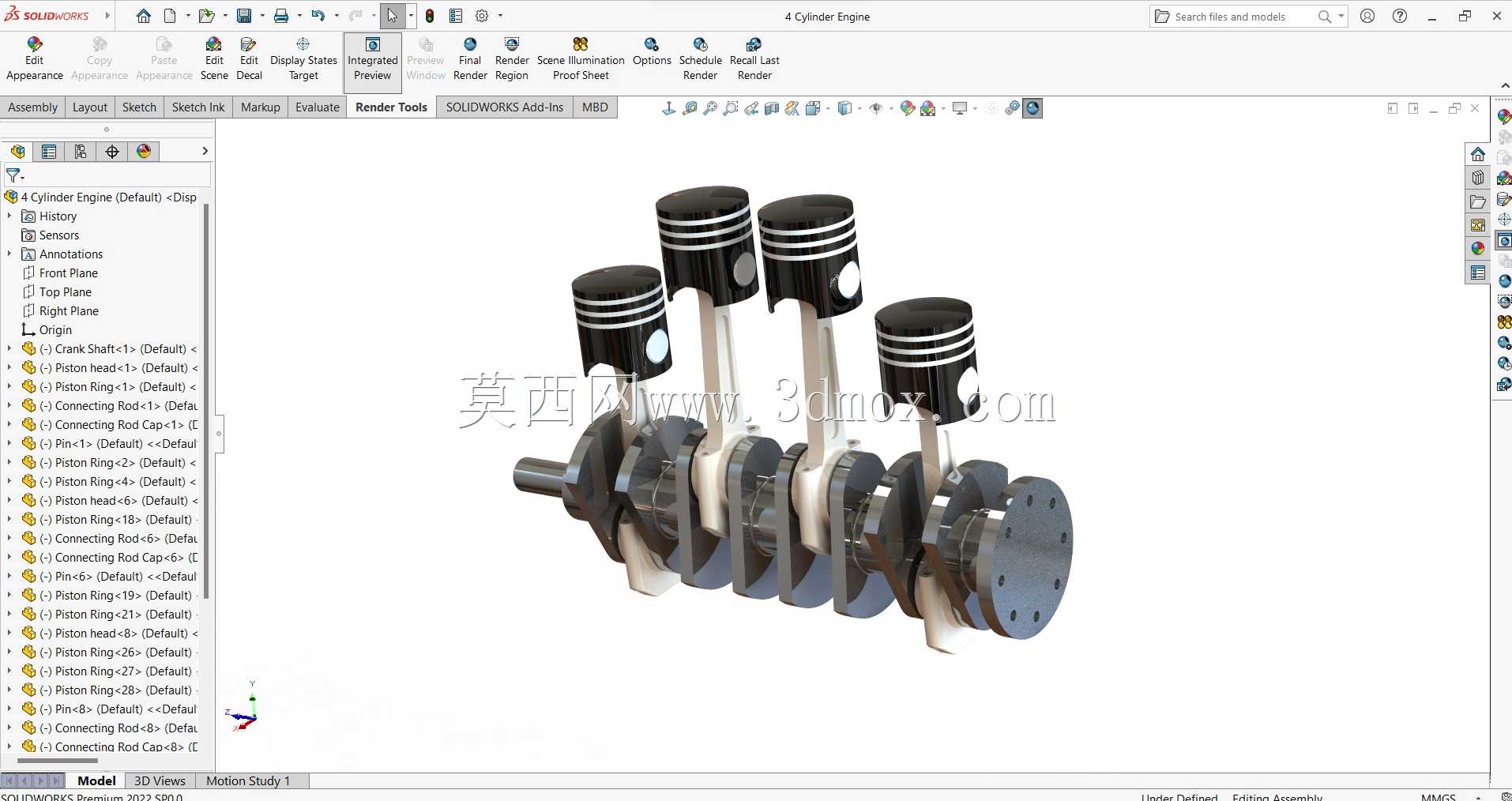This screenshot has width=1512, height=801.
Task: Open the SOLIDWORKS Add-Ins tab
Action: click(x=505, y=107)
